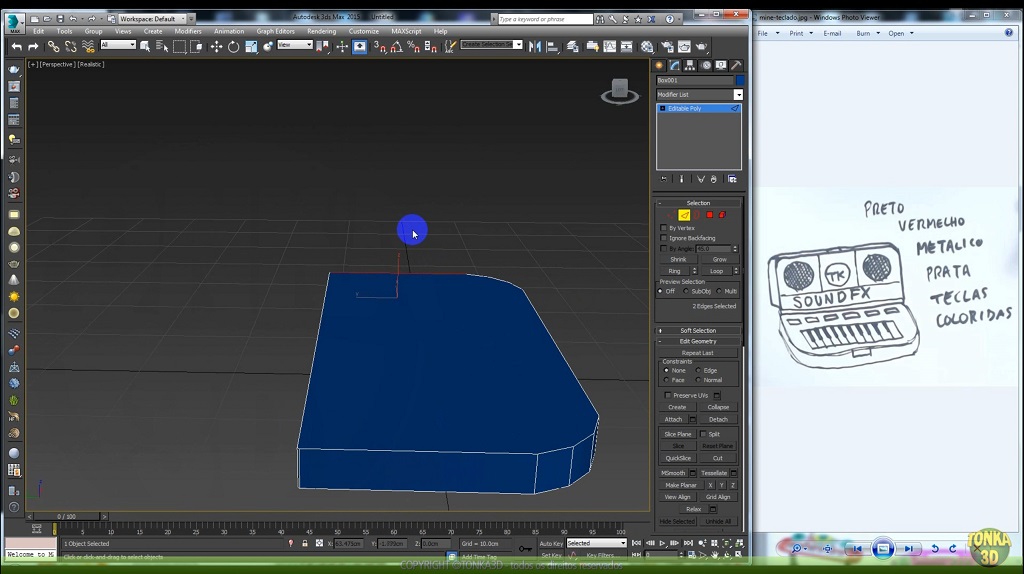Image resolution: width=1024 pixels, height=574 pixels.
Task: Click the Attach button
Action: pyautogui.click(x=673, y=420)
